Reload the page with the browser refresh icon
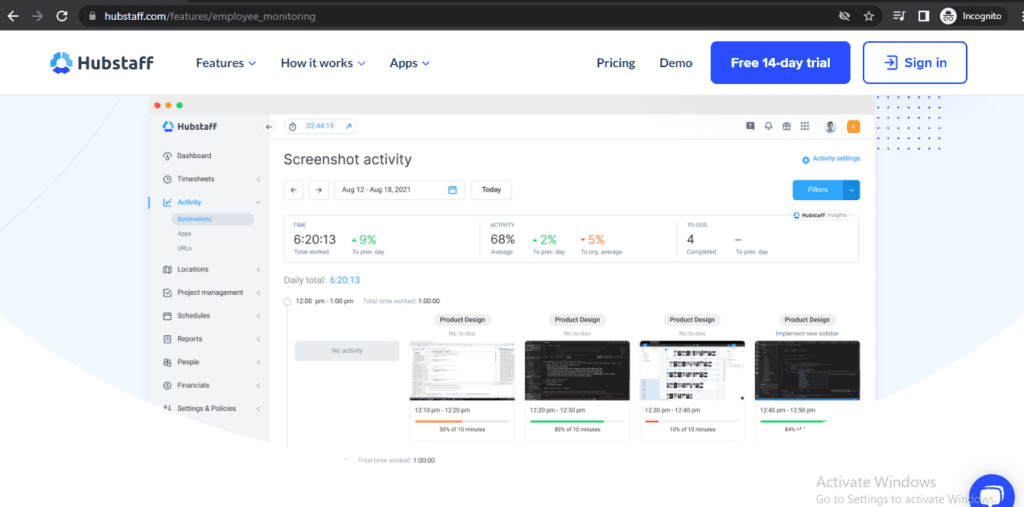 [x=62, y=16]
